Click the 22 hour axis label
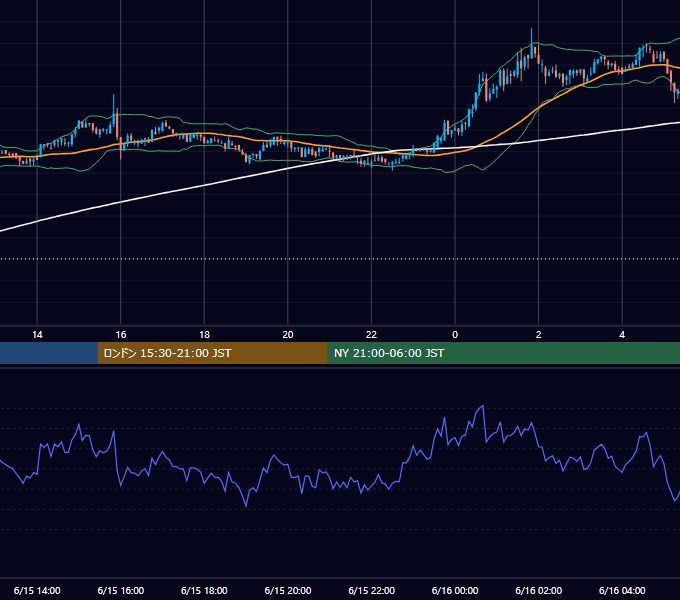Viewport: 680px width, 600px height. (x=371, y=335)
